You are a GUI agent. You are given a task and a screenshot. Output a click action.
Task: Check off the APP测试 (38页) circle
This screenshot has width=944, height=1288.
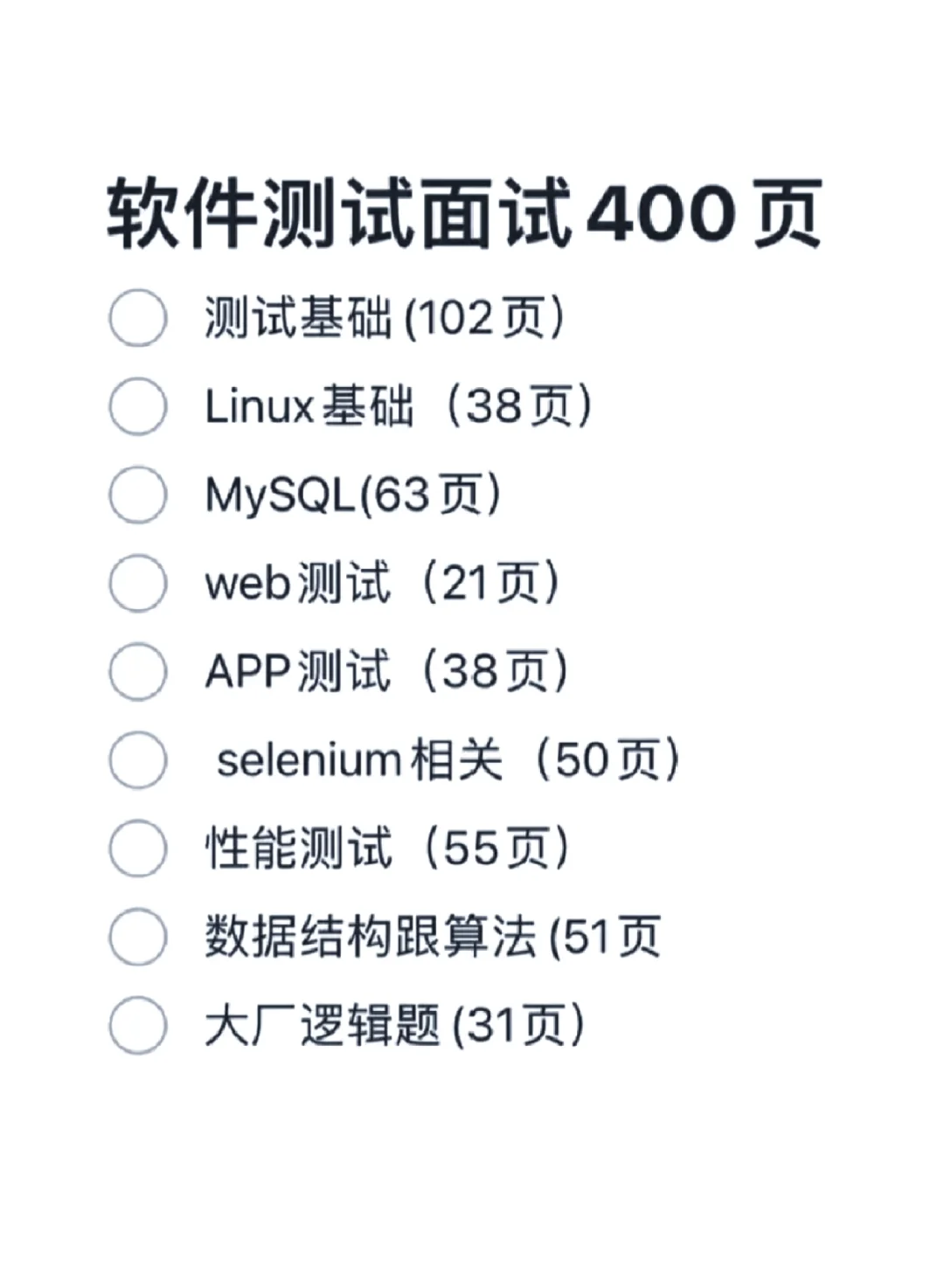[x=137, y=671]
